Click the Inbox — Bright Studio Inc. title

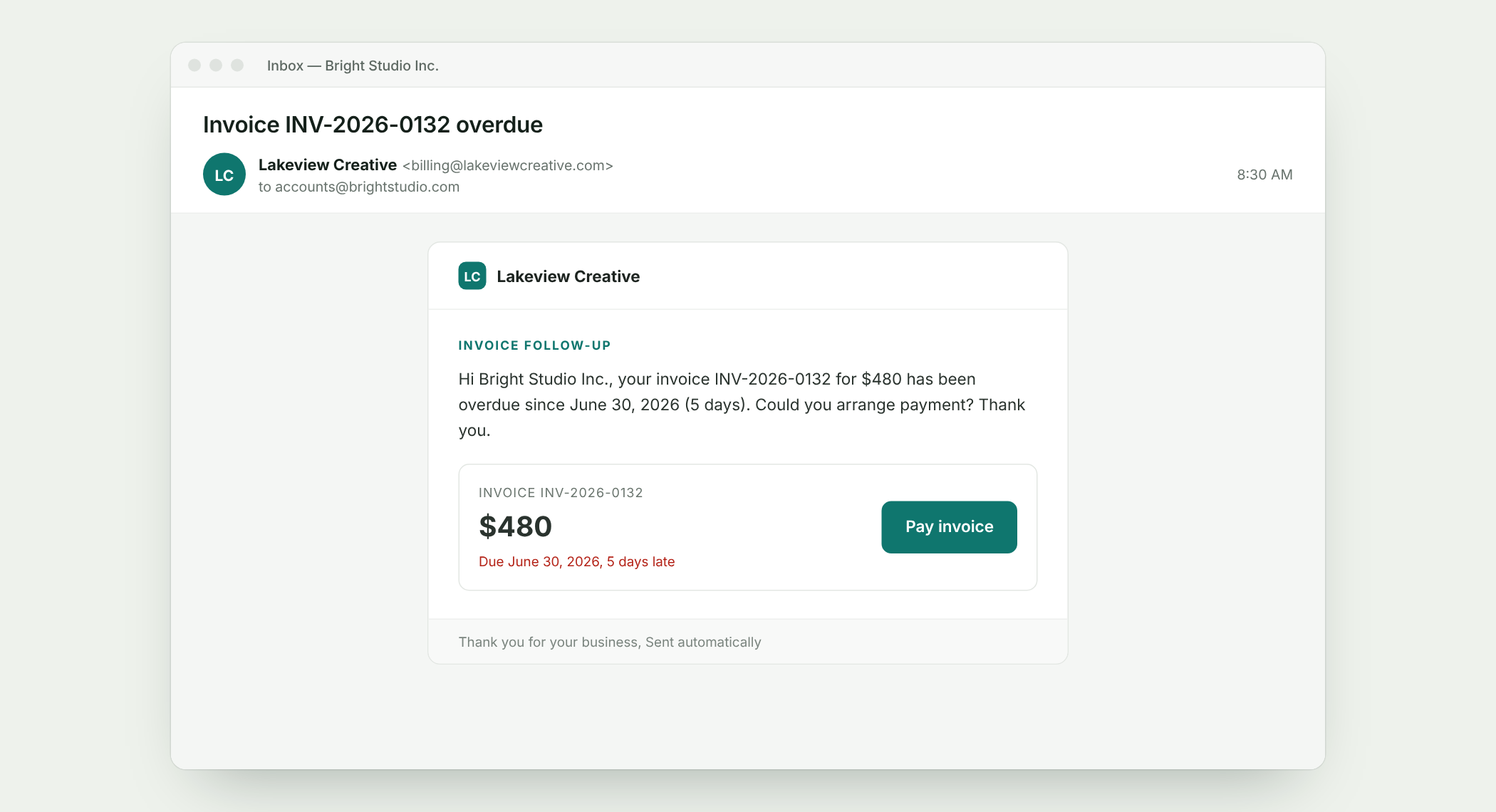coord(353,66)
